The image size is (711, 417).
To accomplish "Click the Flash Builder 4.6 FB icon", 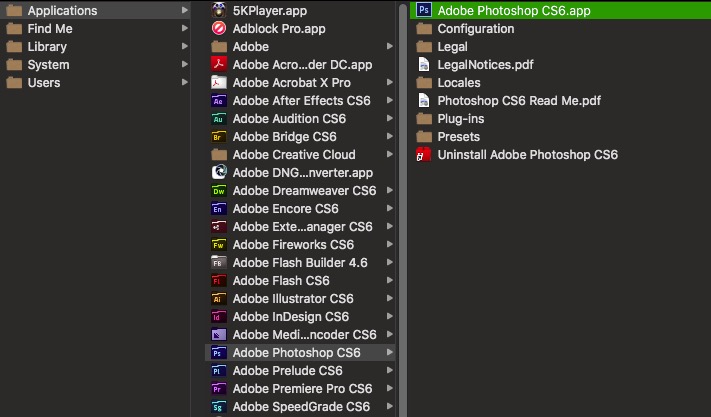I will [219, 262].
